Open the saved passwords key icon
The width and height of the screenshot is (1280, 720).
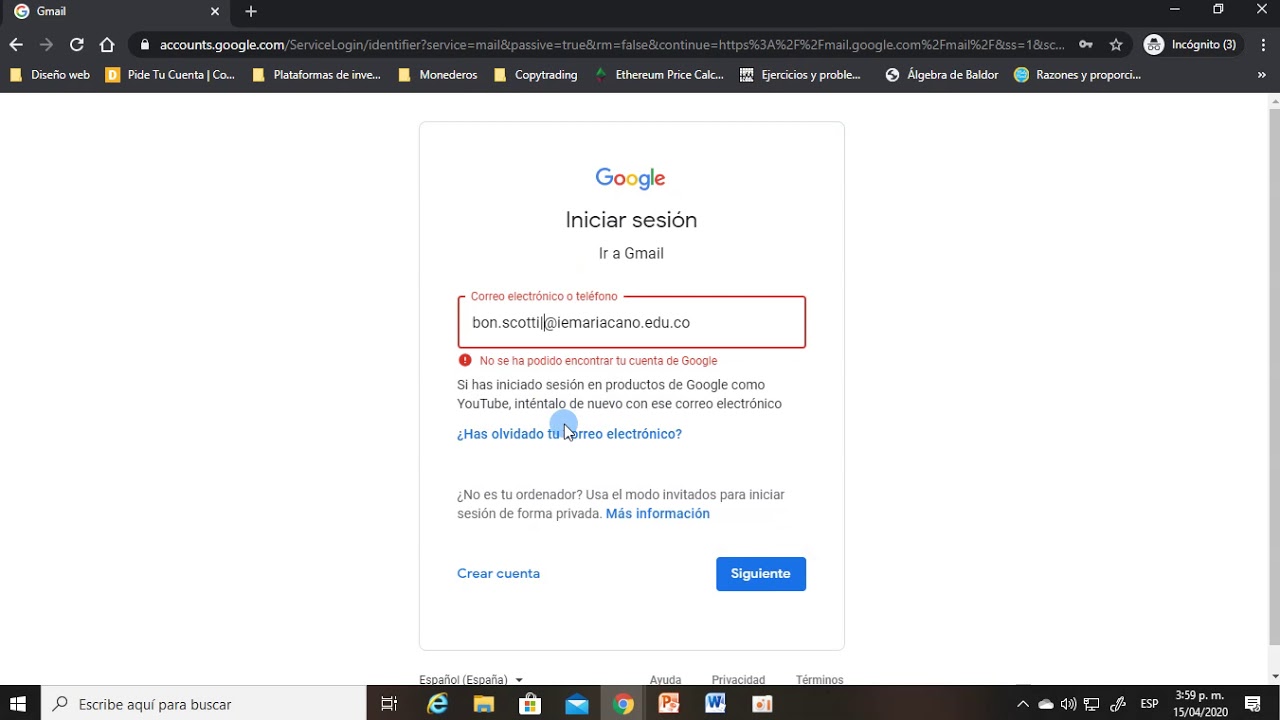1086,45
